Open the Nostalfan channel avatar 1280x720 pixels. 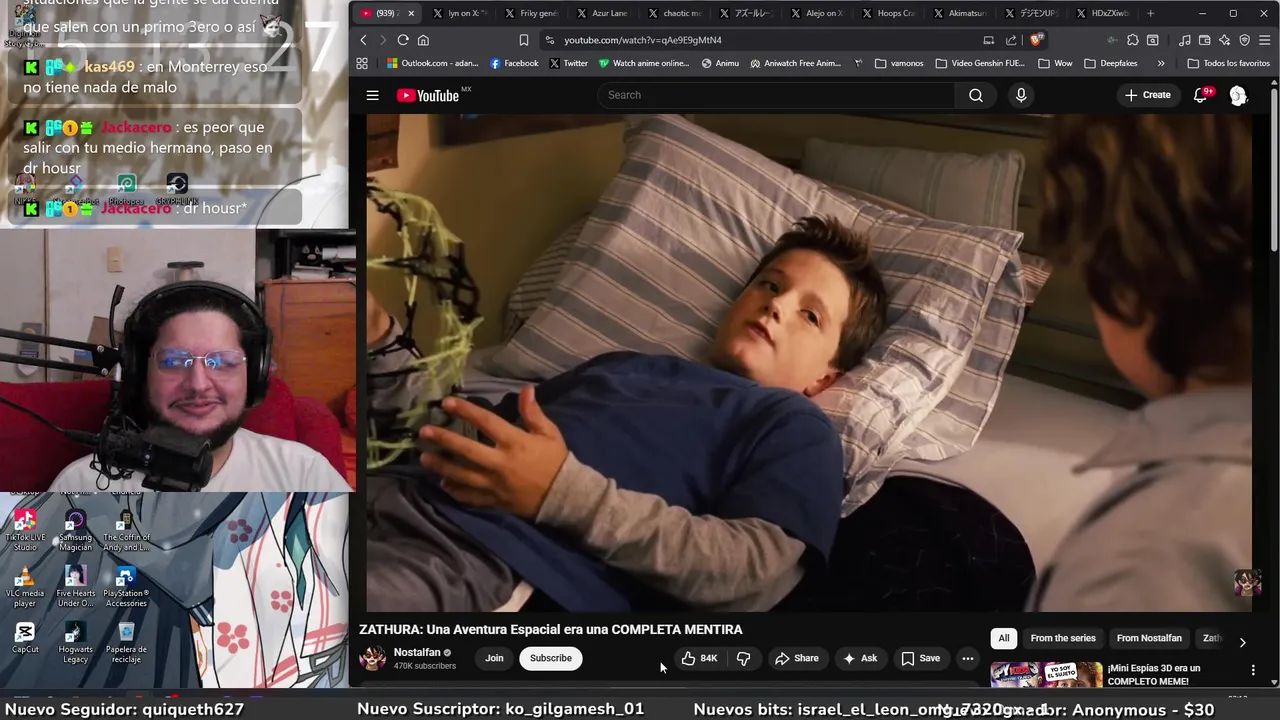coord(373,657)
